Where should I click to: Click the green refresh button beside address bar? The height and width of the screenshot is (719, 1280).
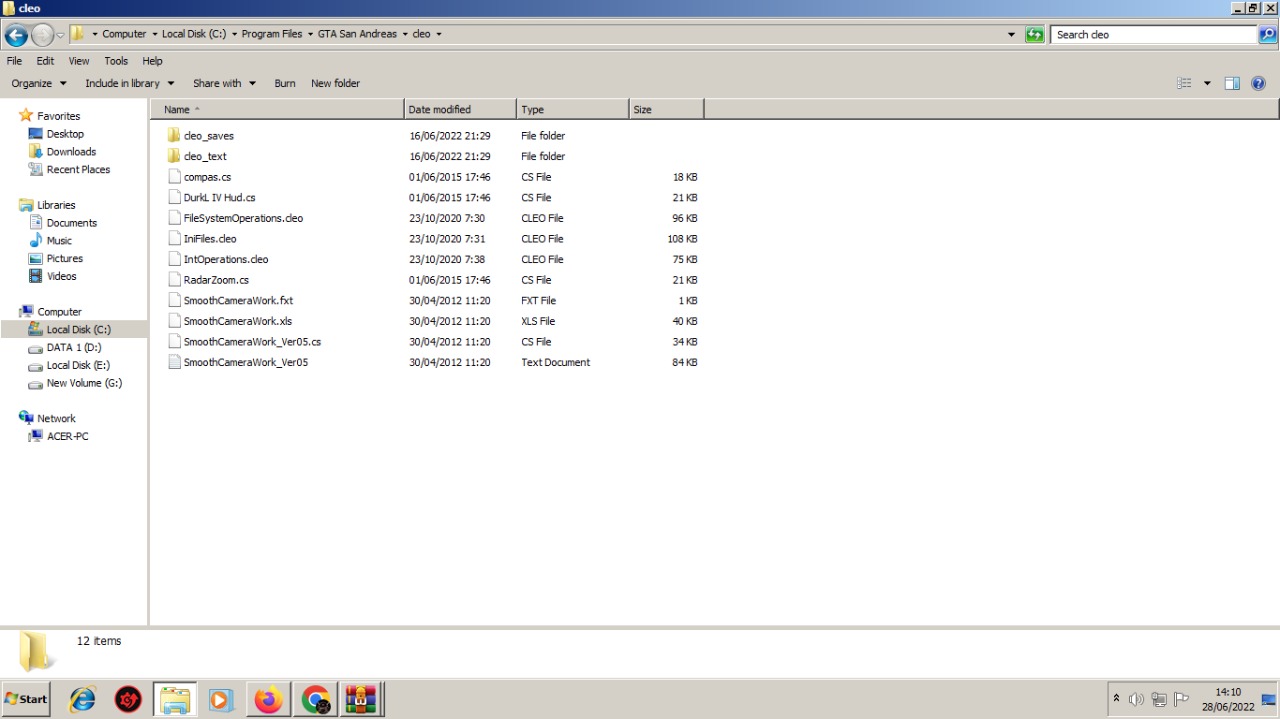pyautogui.click(x=1035, y=34)
